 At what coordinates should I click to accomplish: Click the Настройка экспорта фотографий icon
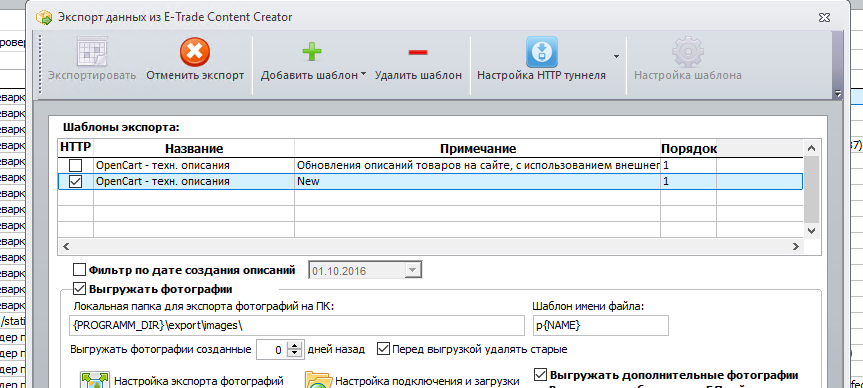coord(95,381)
